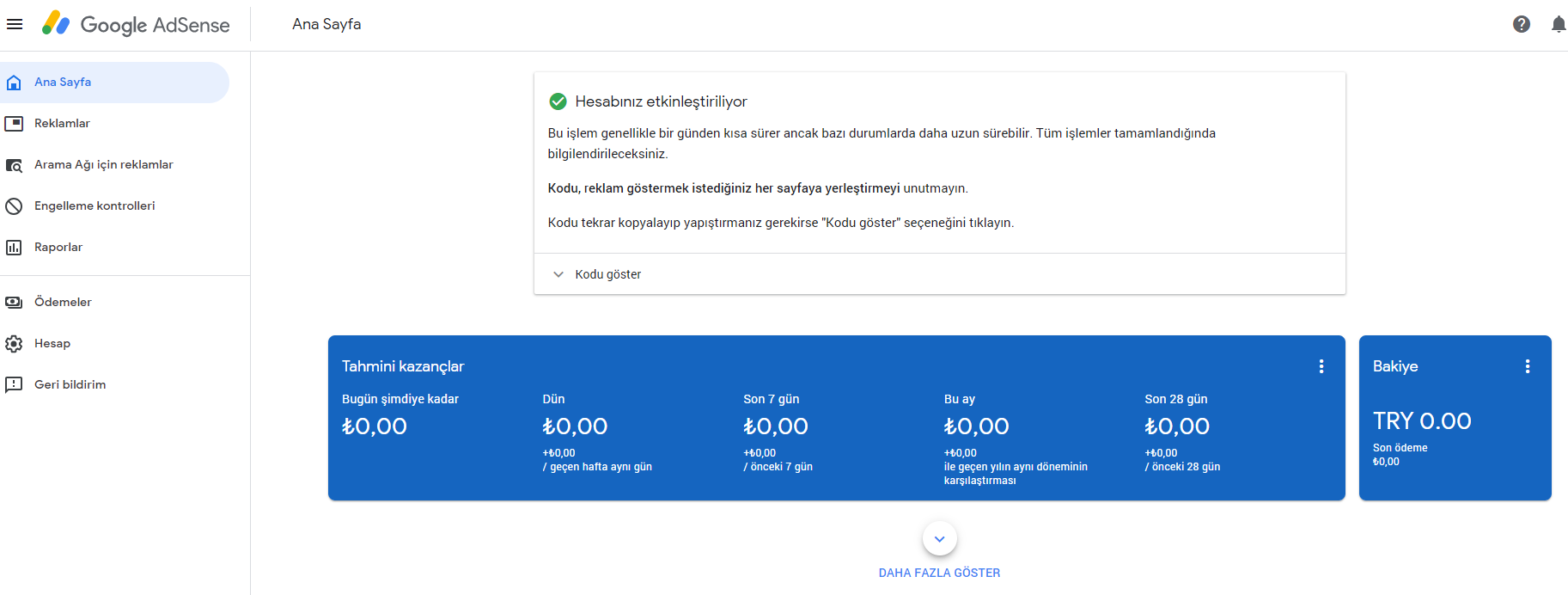Image resolution: width=1568 pixels, height=595 pixels.
Task: Click the Geri bildirim feedback icon
Action: pos(14,385)
